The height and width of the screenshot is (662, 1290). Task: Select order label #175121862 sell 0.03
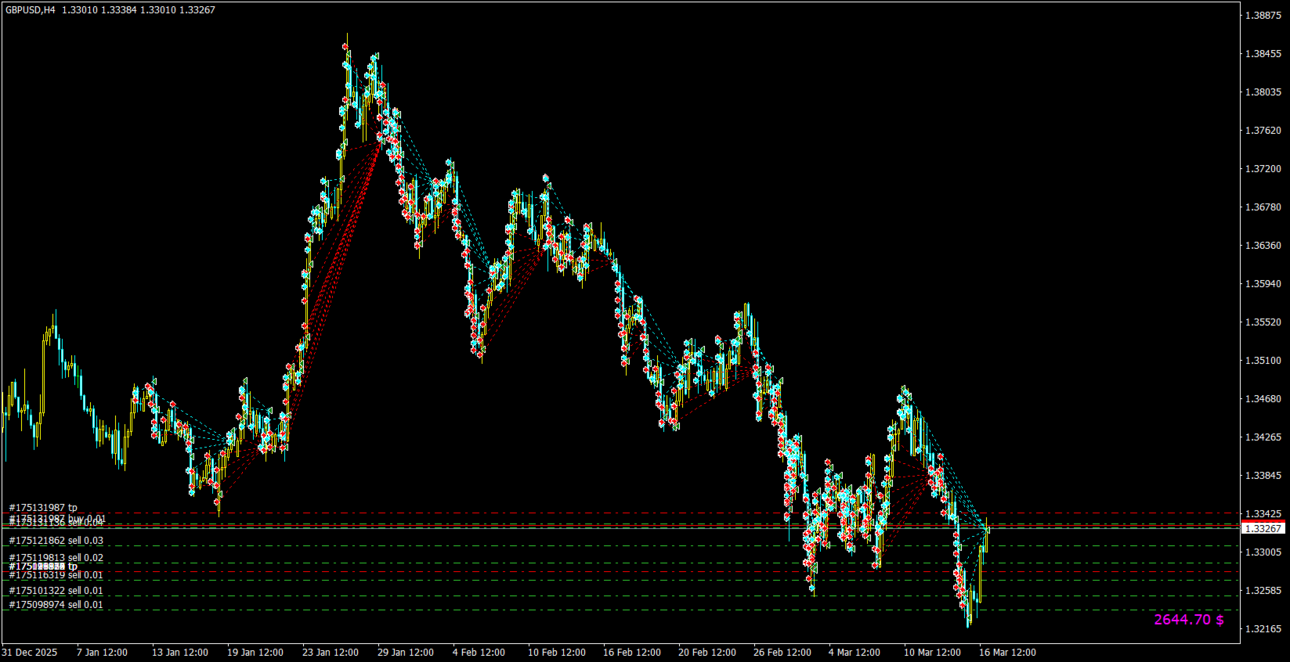click(x=56, y=540)
